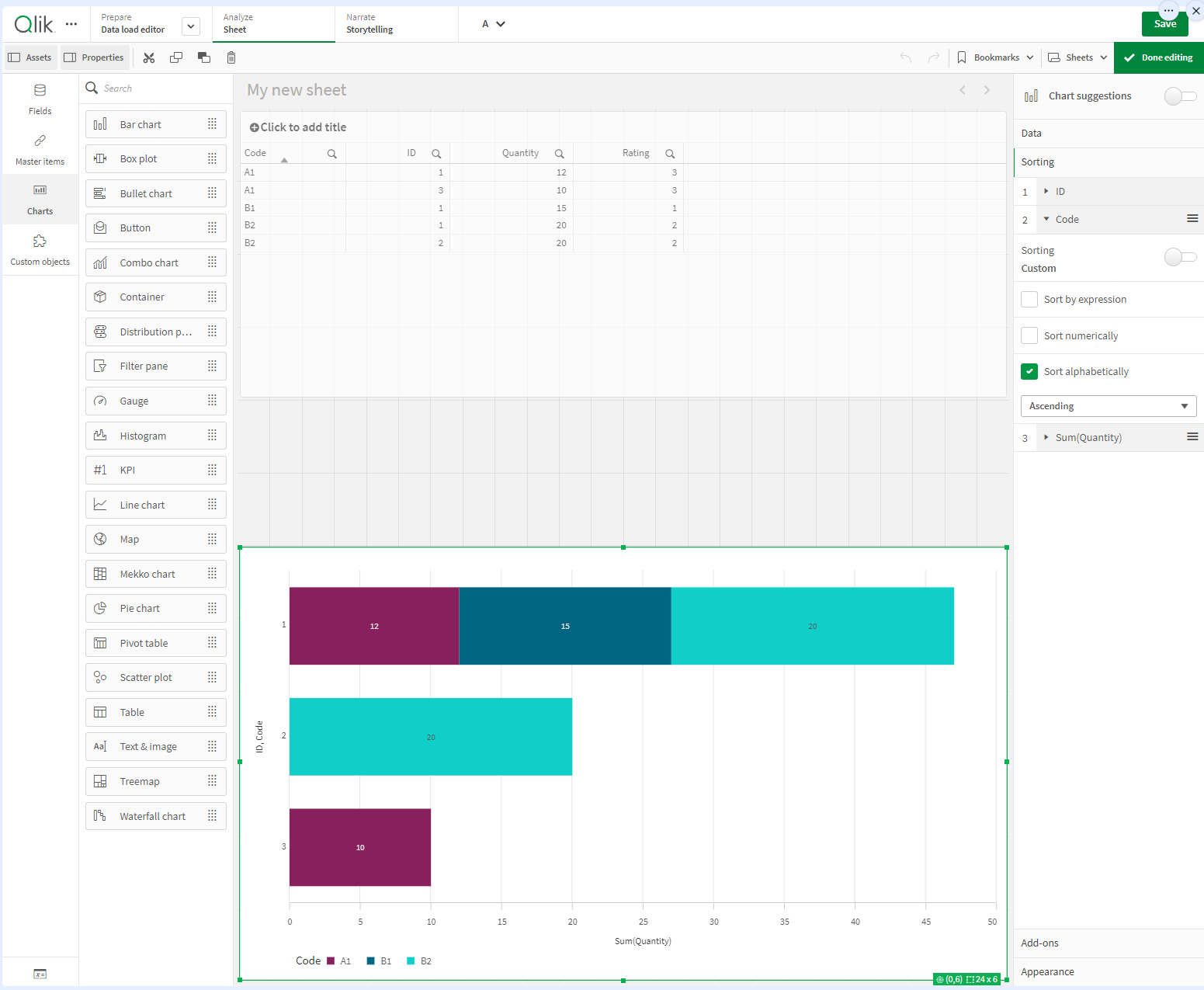Go to the Prepare Data load editor
This screenshot has width=1204, height=990.
pyautogui.click(x=133, y=23)
